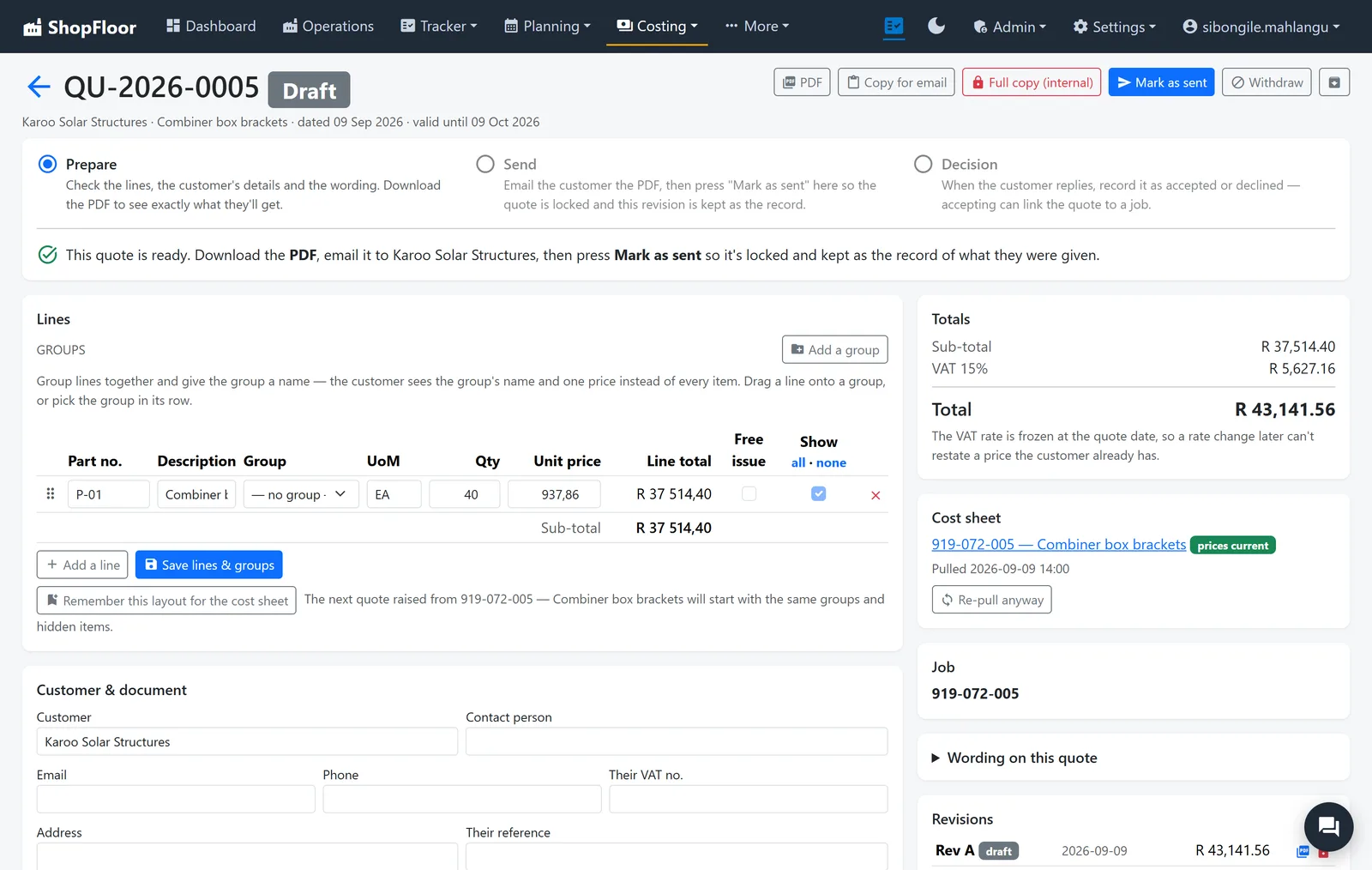Click Full copy (internal) button
1372x870 pixels.
pyautogui.click(x=1032, y=82)
